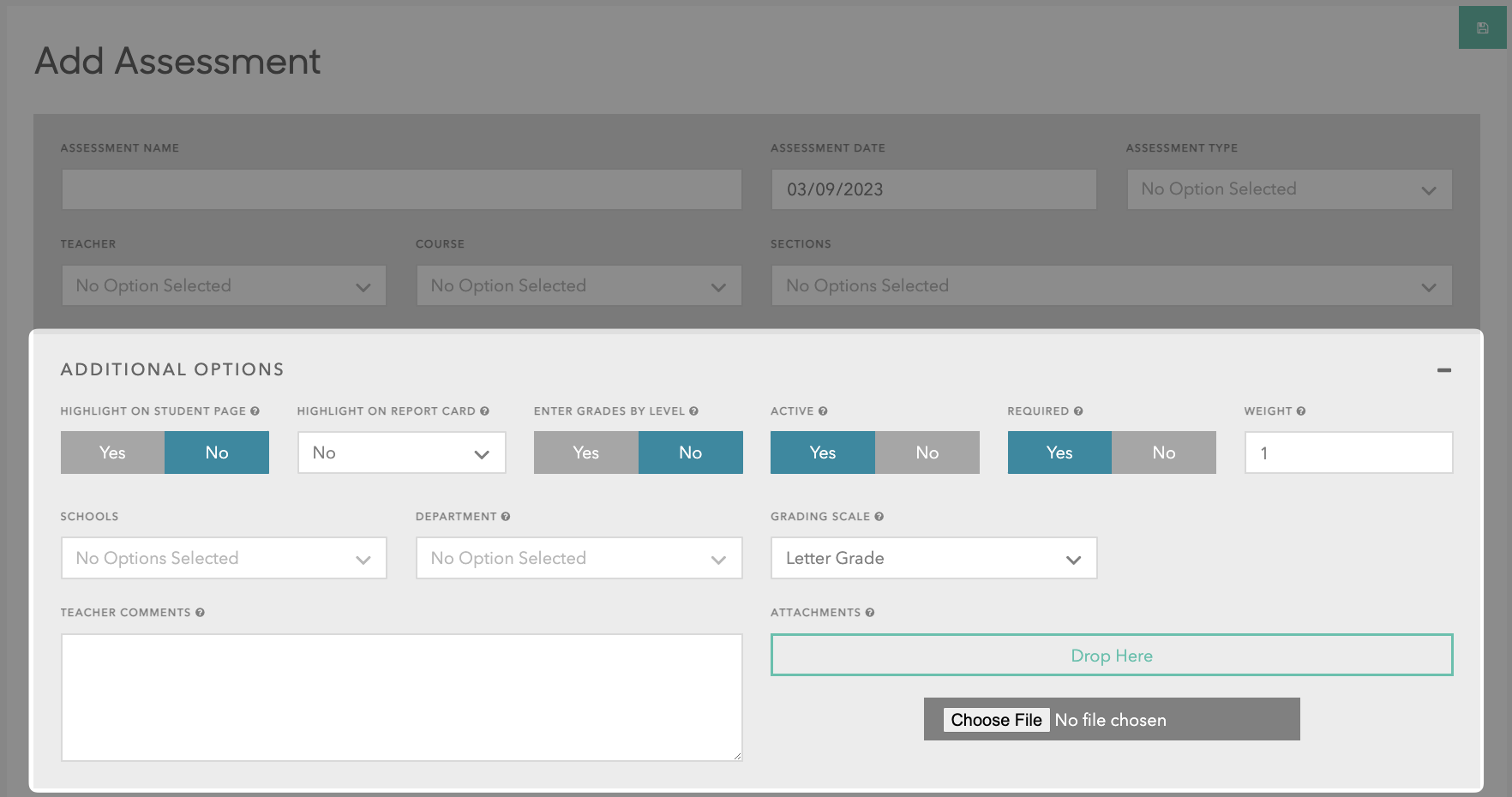Click the save icon in top-right corner

(x=1482, y=28)
